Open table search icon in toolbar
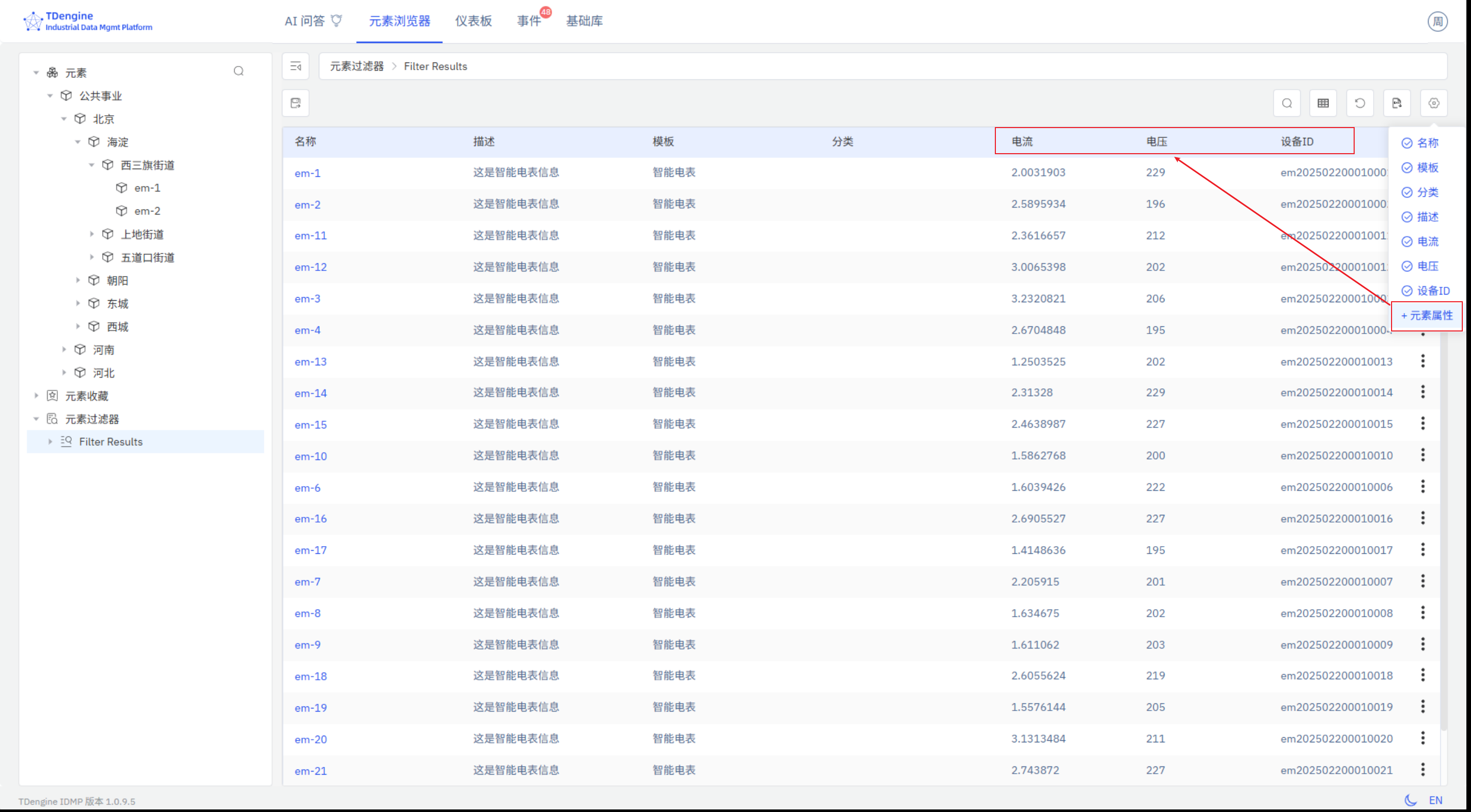 tap(1286, 103)
